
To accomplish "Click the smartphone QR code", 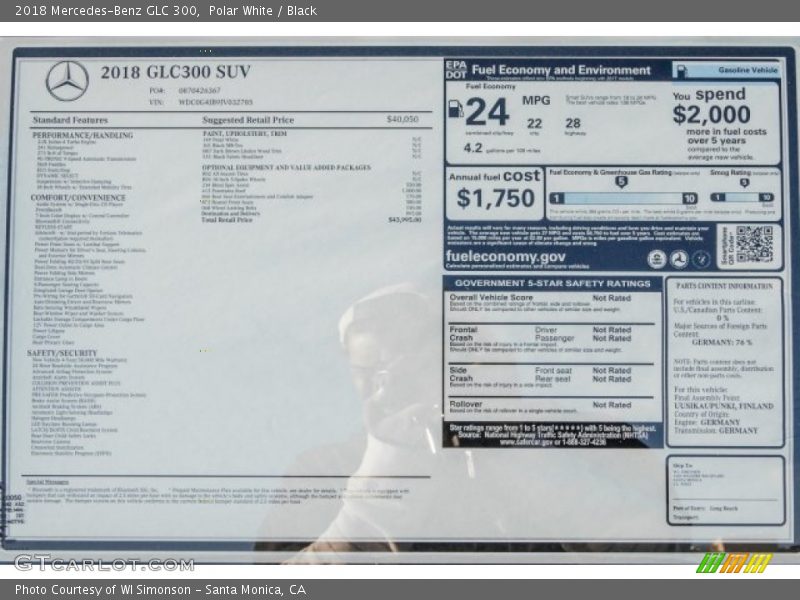I will (x=754, y=244).
